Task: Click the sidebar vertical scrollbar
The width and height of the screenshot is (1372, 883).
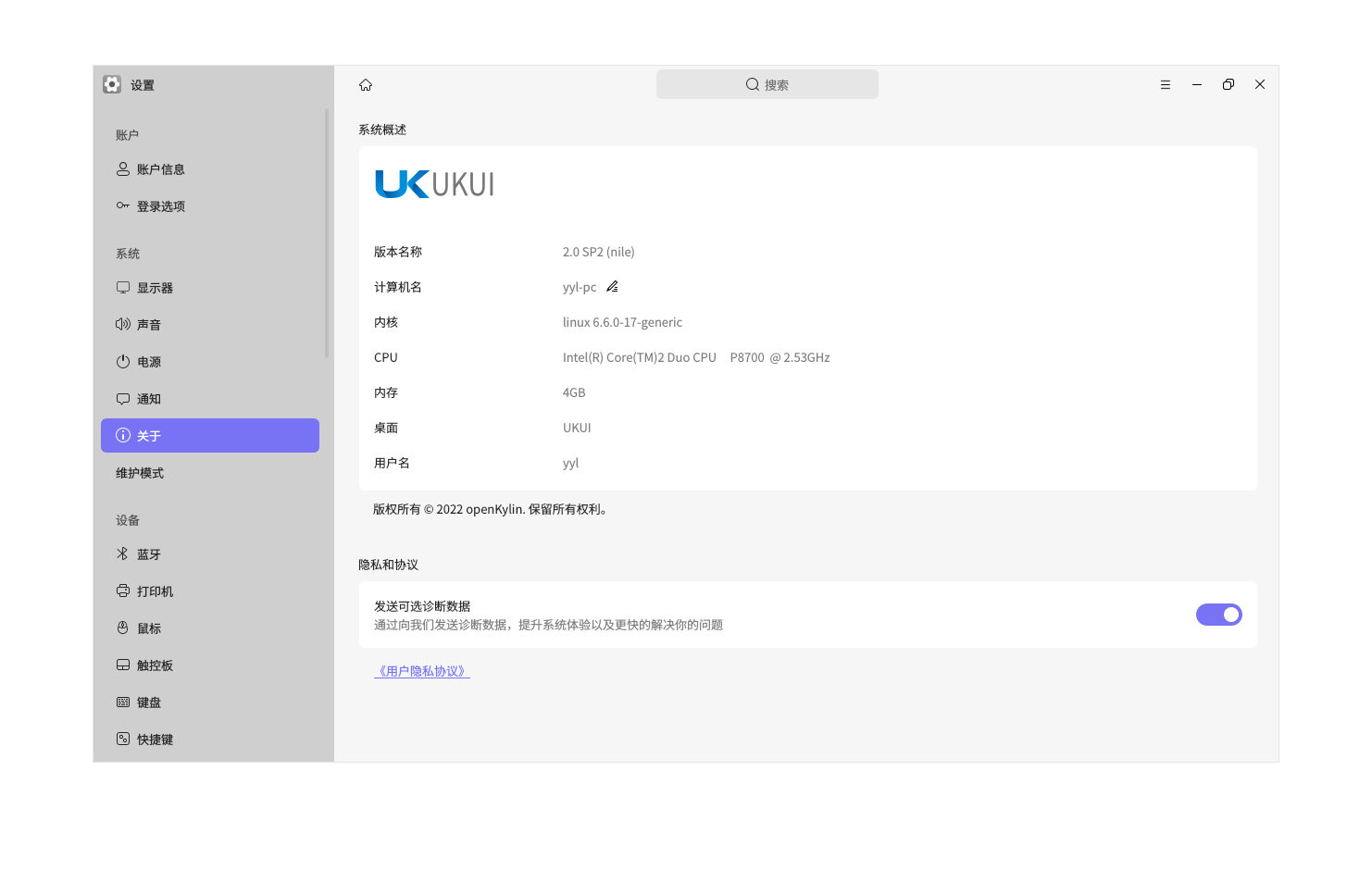Action: pyautogui.click(x=327, y=233)
